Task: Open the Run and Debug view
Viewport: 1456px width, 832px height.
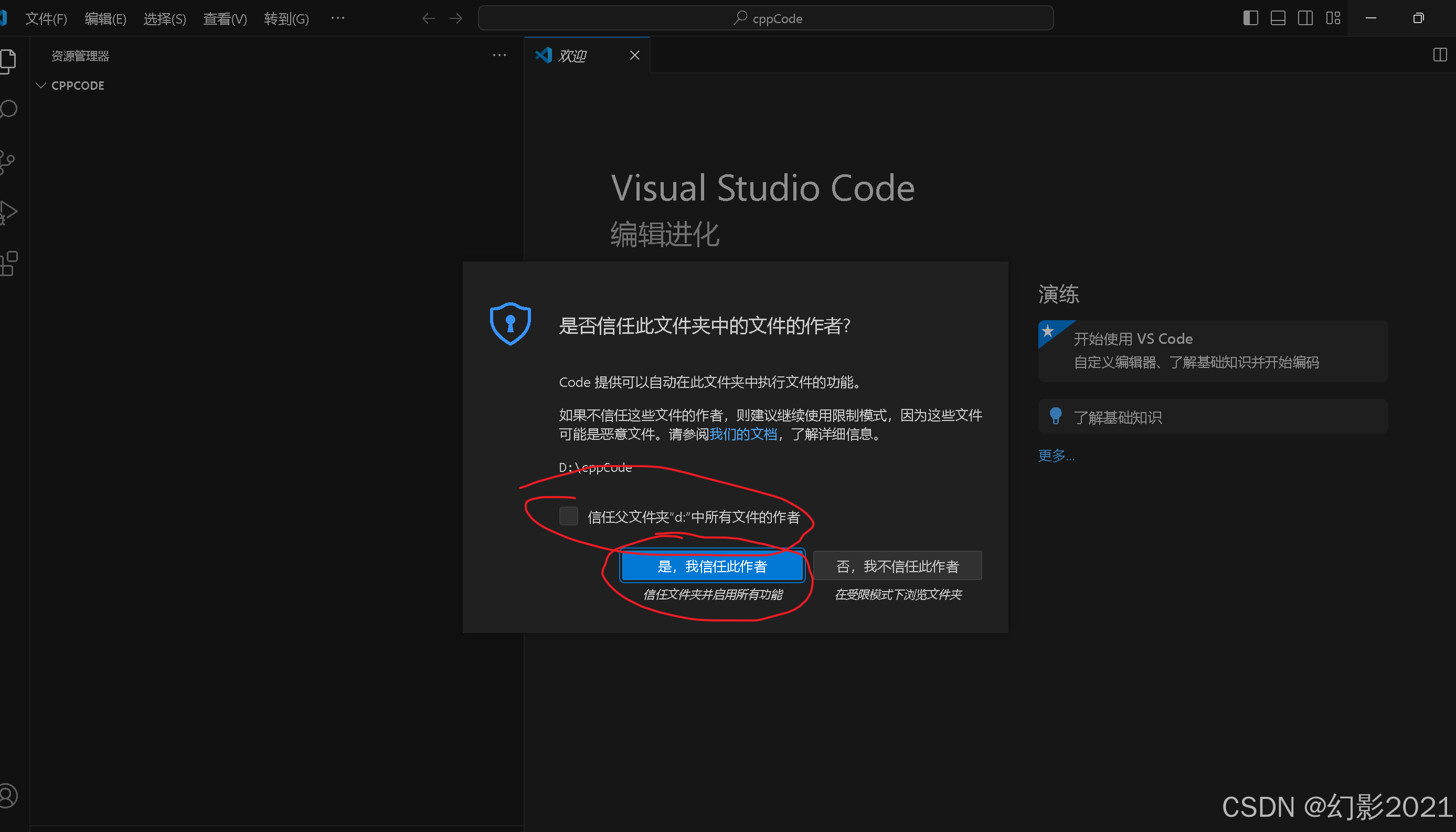Action: [x=8, y=213]
